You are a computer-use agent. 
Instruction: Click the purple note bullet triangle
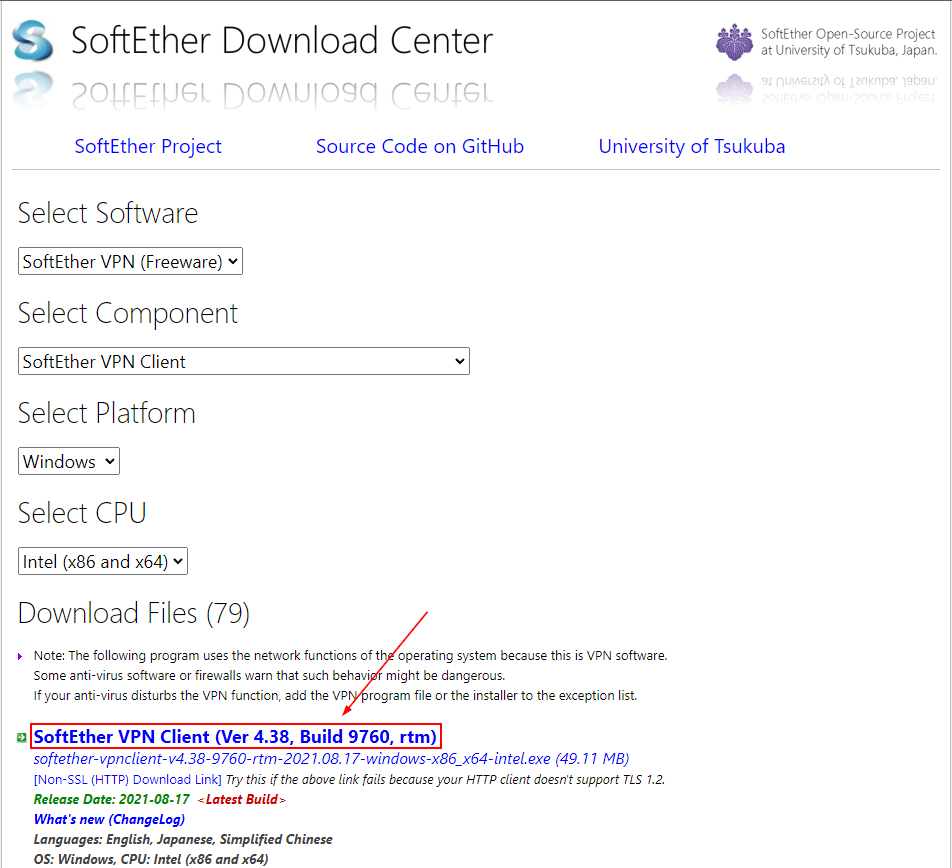[20, 656]
